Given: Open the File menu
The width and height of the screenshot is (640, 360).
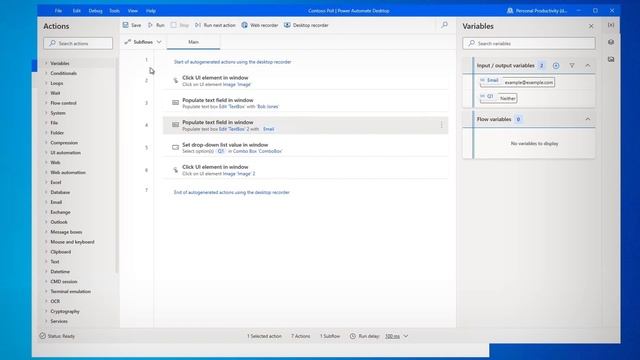Looking at the screenshot, I should click(x=58, y=11).
